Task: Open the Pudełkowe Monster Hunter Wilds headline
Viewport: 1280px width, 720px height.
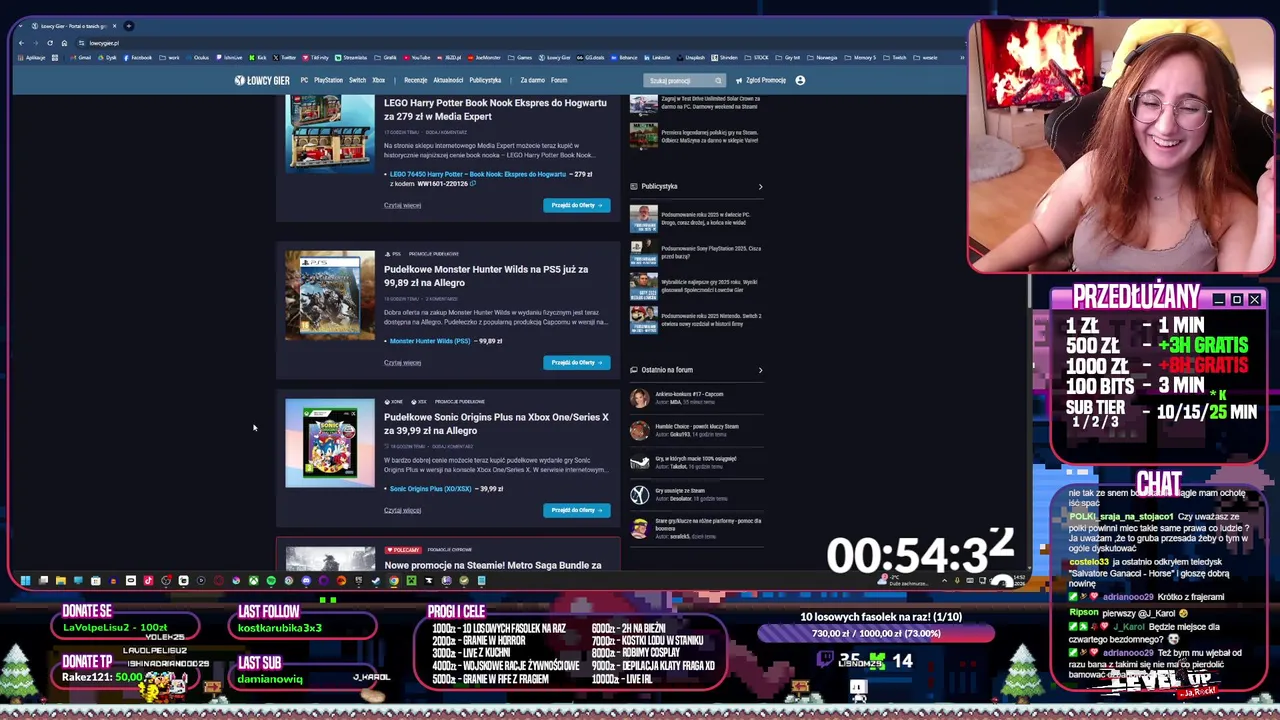Action: [486, 276]
